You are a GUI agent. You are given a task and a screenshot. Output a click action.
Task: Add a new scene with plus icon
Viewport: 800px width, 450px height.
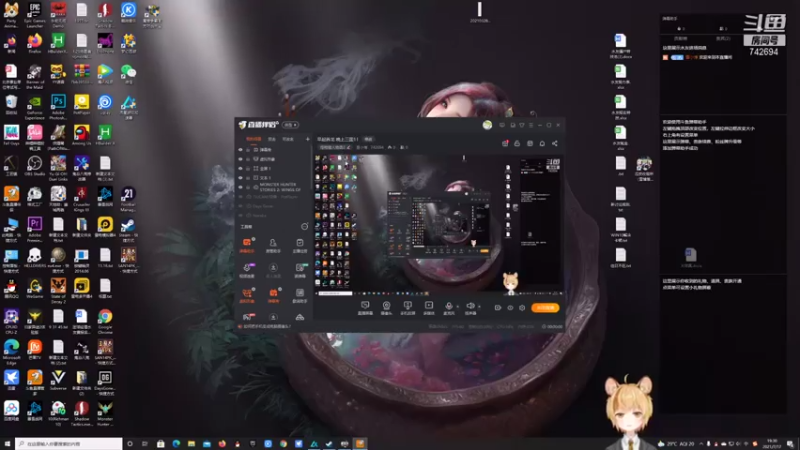pos(307,139)
